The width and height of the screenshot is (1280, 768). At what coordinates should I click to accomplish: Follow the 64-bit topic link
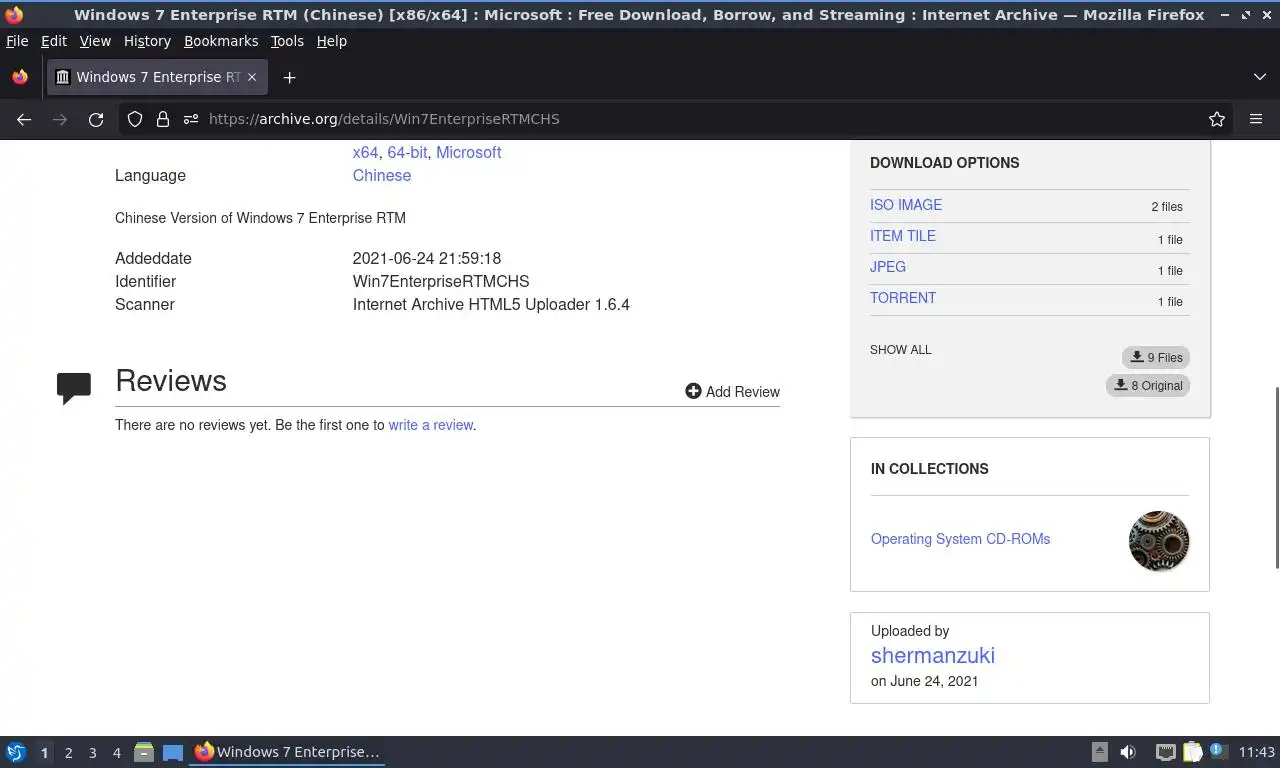(x=407, y=152)
